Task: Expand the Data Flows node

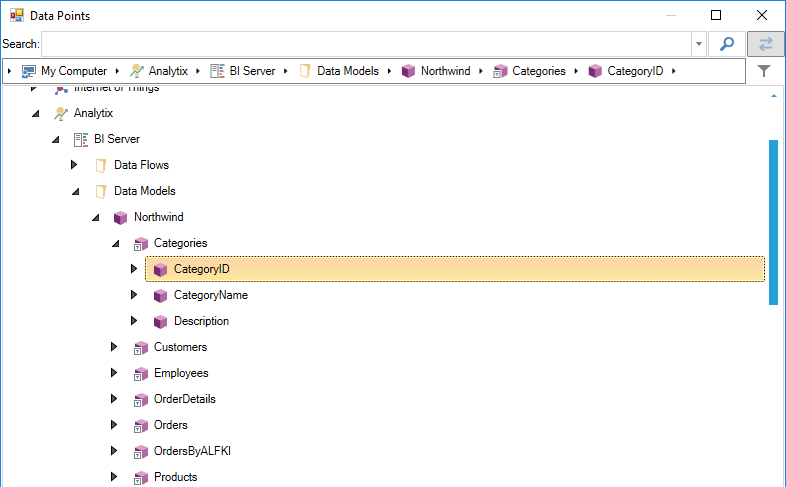Action: 75,165
